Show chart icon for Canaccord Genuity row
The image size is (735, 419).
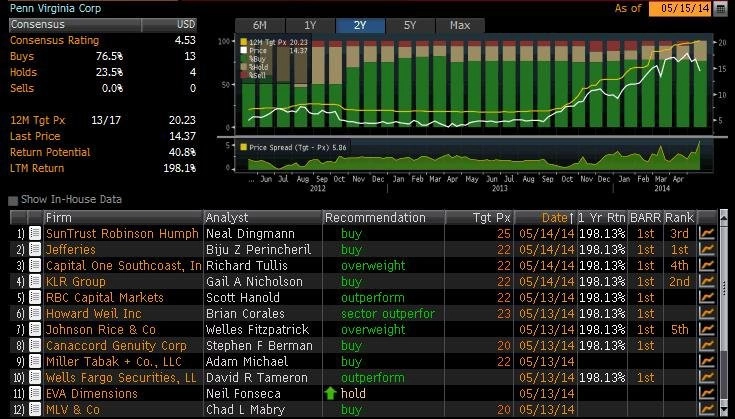[x=707, y=345]
